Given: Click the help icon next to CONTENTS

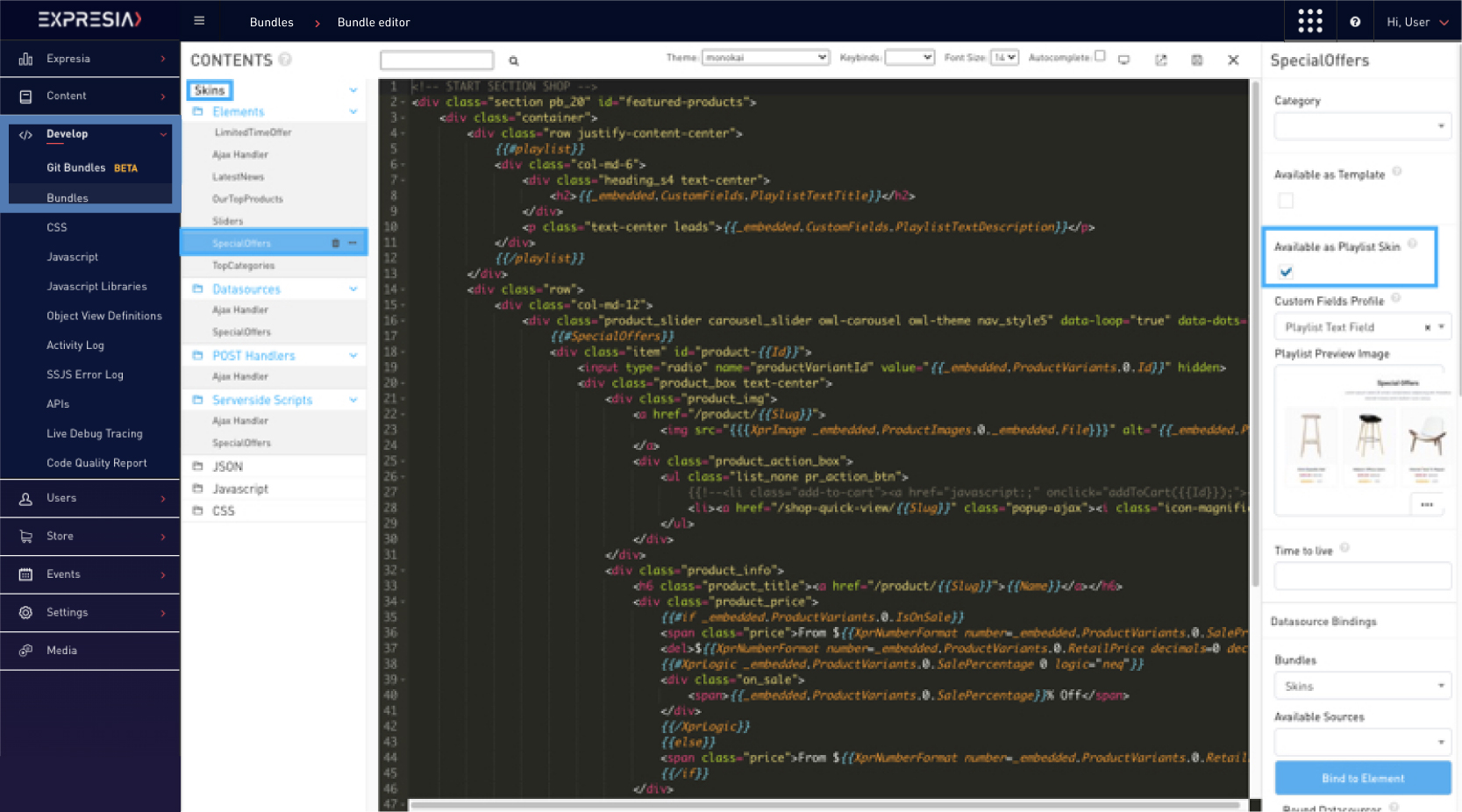Looking at the screenshot, I should (x=285, y=60).
